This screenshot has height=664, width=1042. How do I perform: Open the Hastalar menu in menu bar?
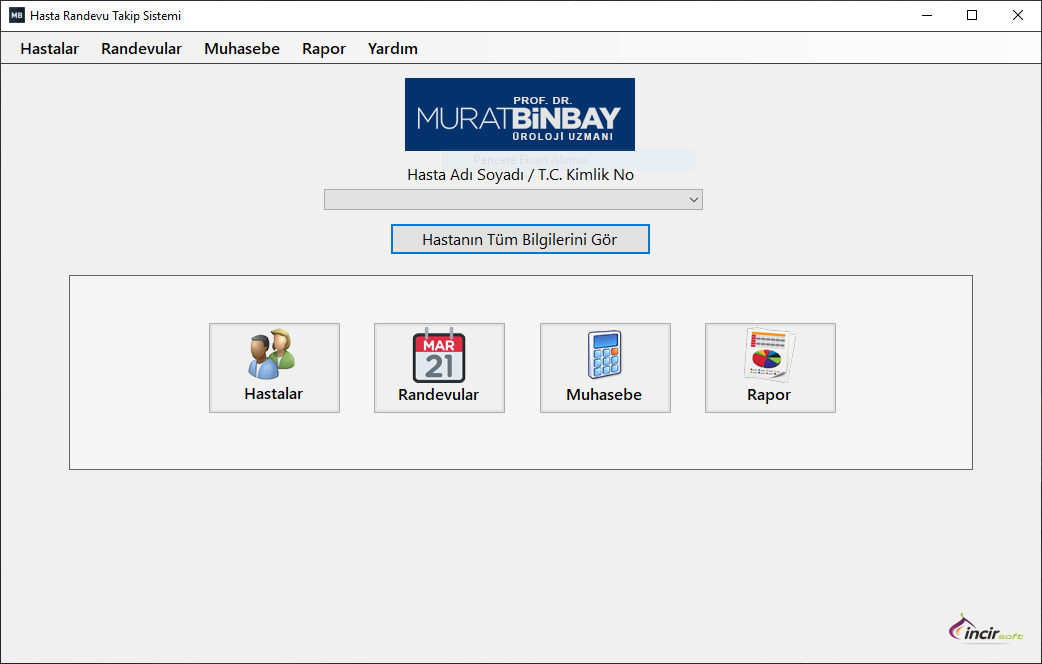(49, 49)
